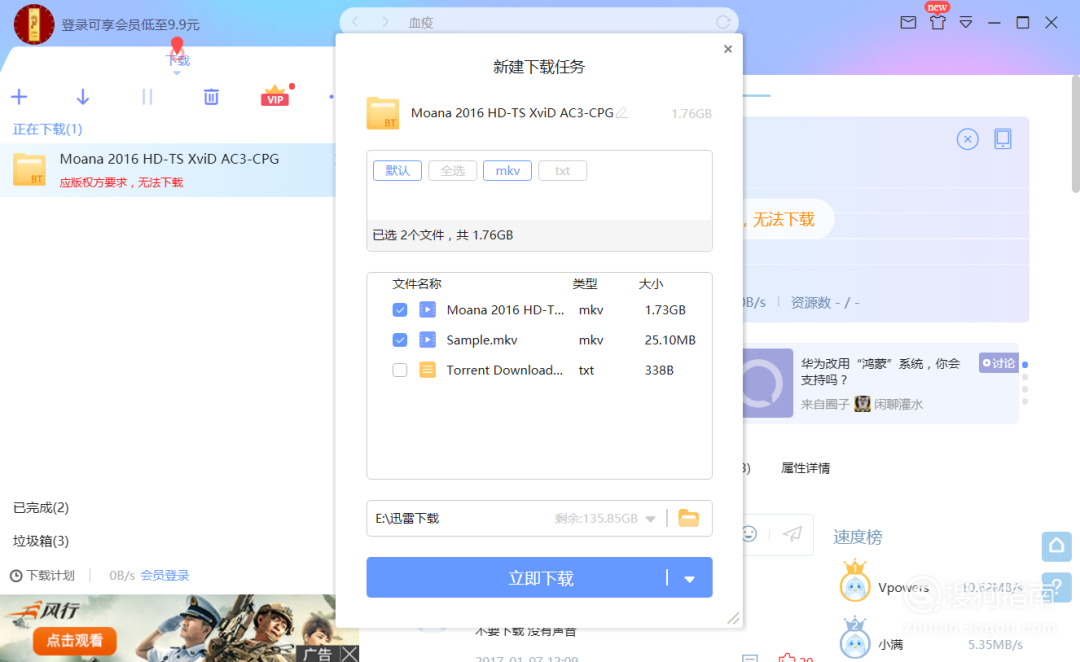Screen dimensions: 1080x662
Task: Open the emoji smiley icon
Action: tap(749, 534)
